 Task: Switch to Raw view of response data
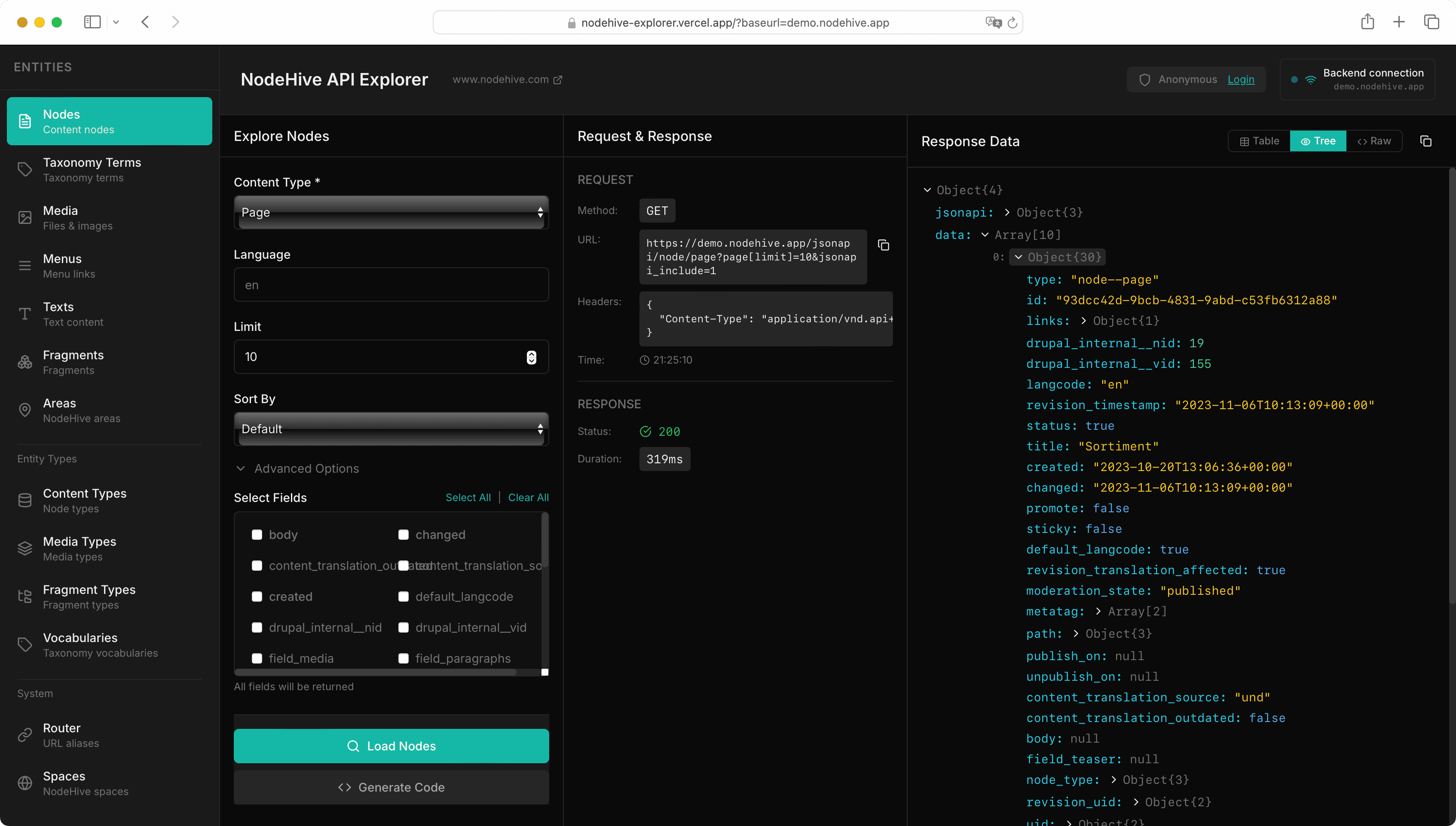point(1375,141)
